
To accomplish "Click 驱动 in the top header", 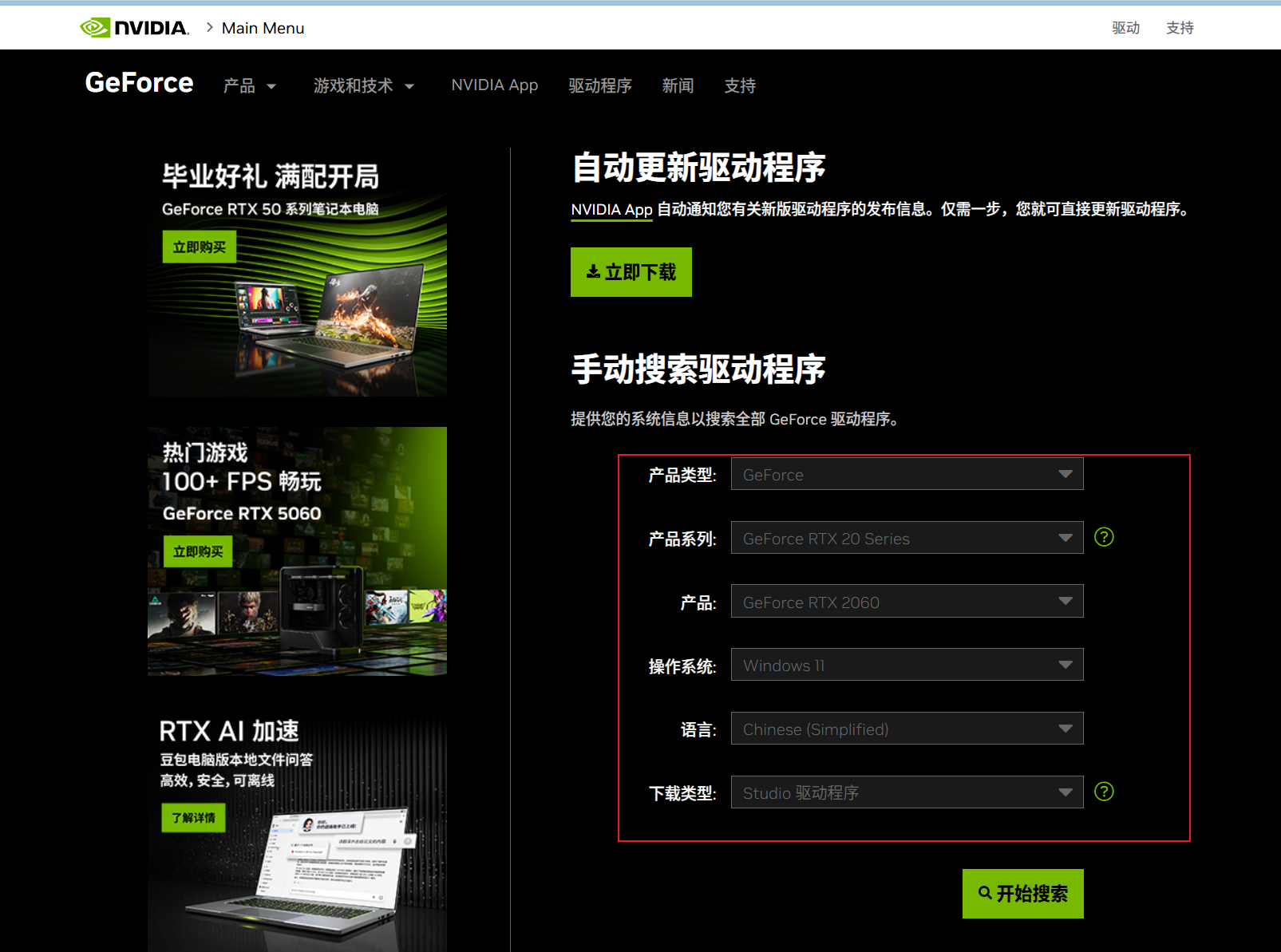I will coord(1126,28).
